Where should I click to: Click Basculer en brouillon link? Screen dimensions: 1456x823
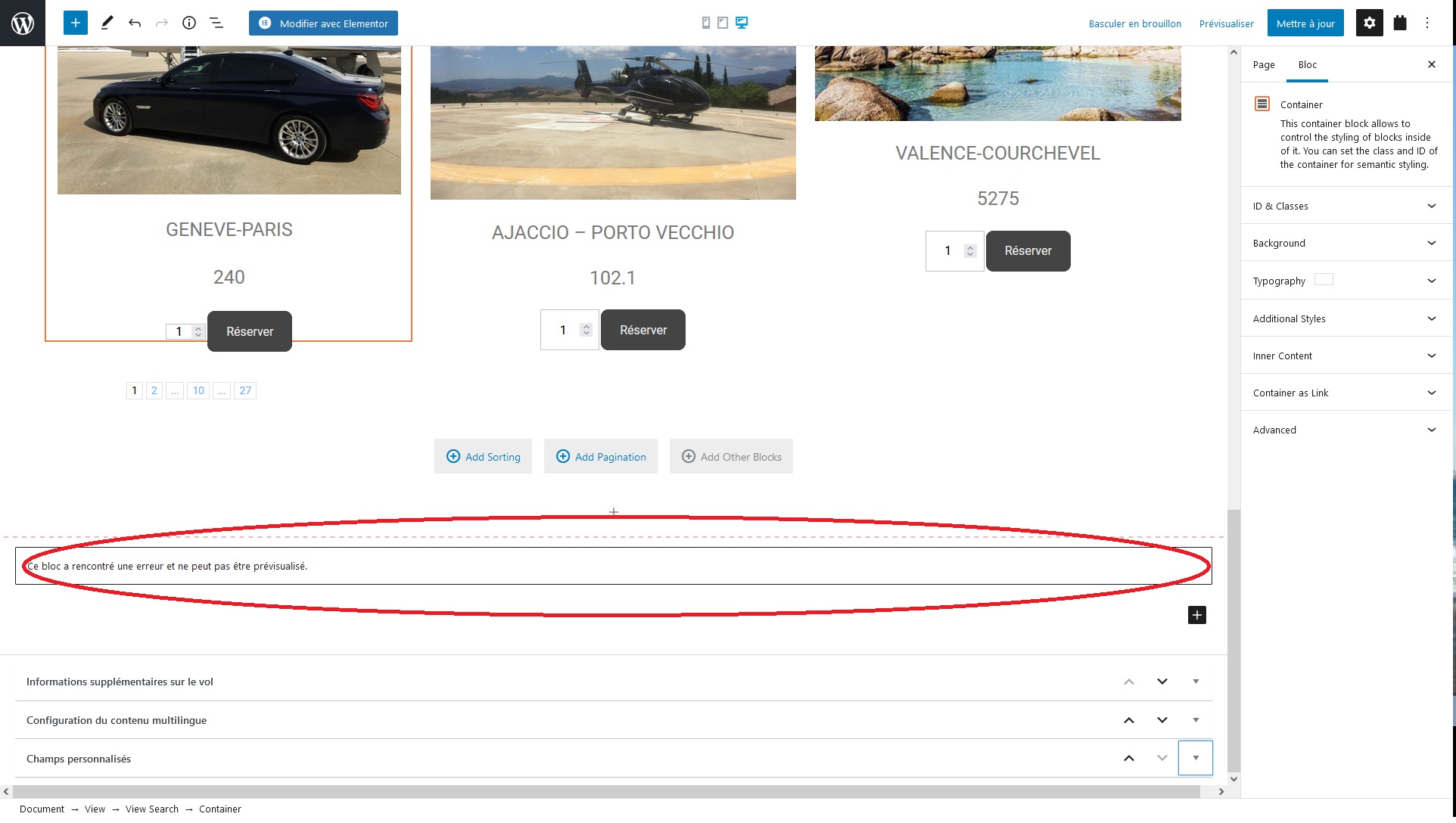coord(1134,23)
